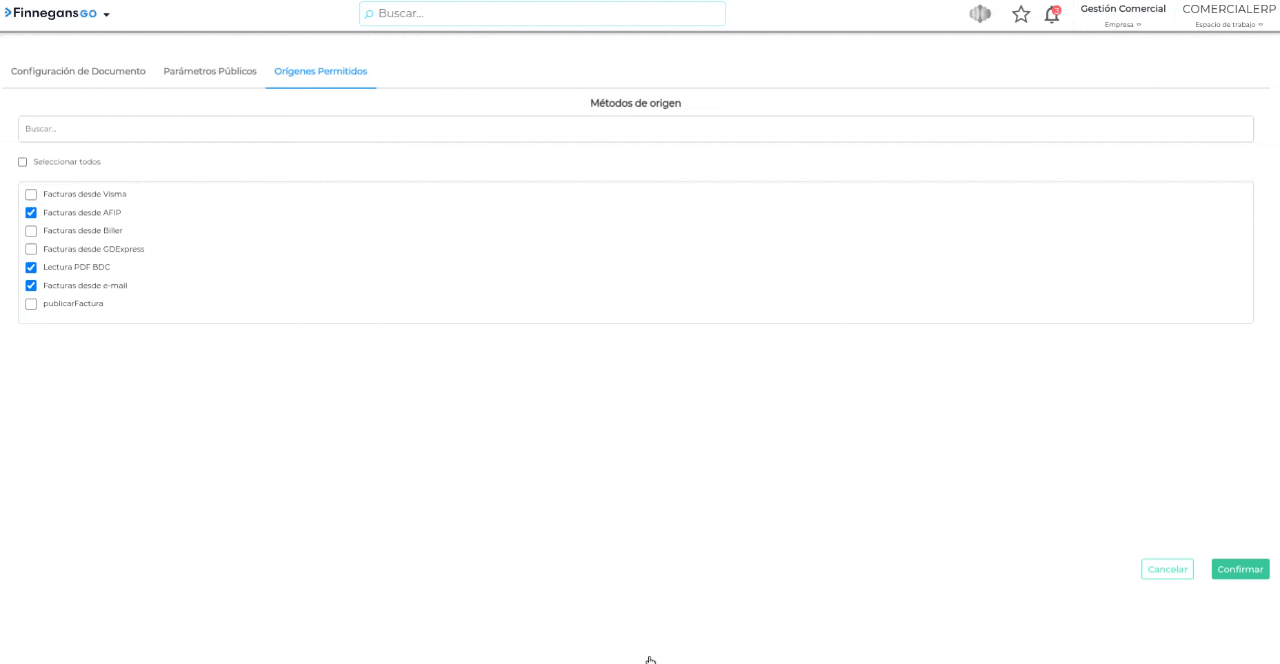Image resolution: width=1280 pixels, height=664 pixels.
Task: Open the AI assistant brain icon
Action: pos(980,14)
